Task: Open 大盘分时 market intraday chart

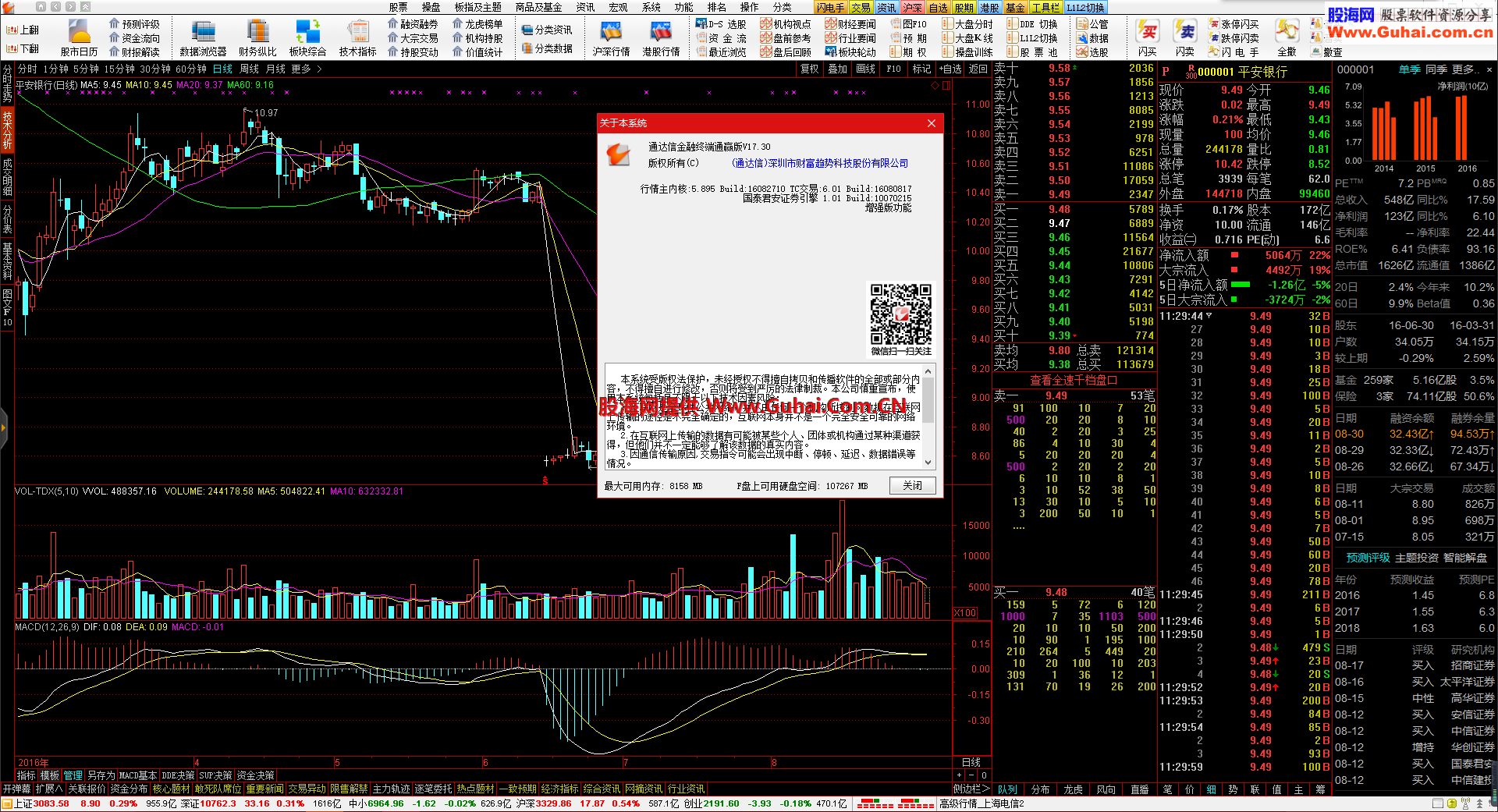Action: 967,24
